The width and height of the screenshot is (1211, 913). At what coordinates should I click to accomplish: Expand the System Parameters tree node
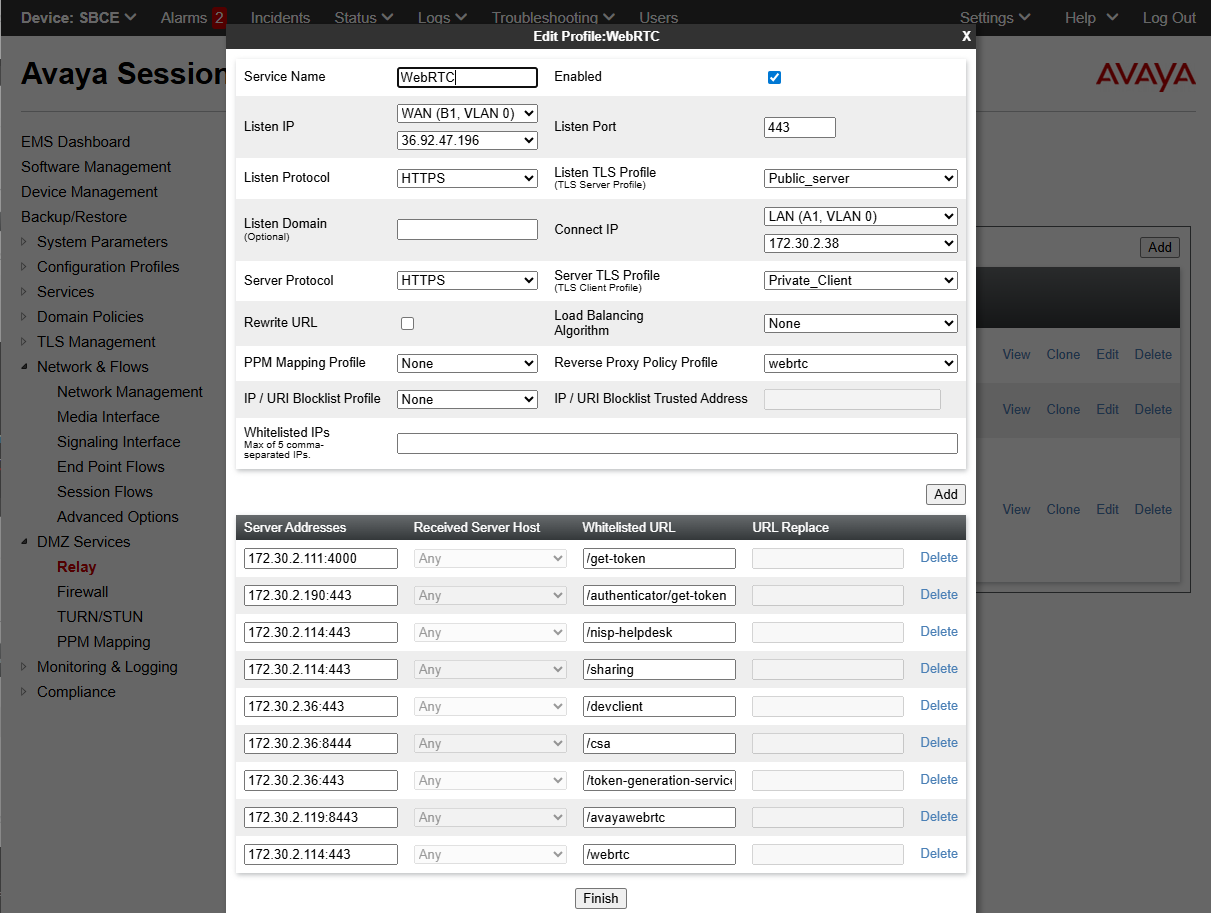coord(26,242)
